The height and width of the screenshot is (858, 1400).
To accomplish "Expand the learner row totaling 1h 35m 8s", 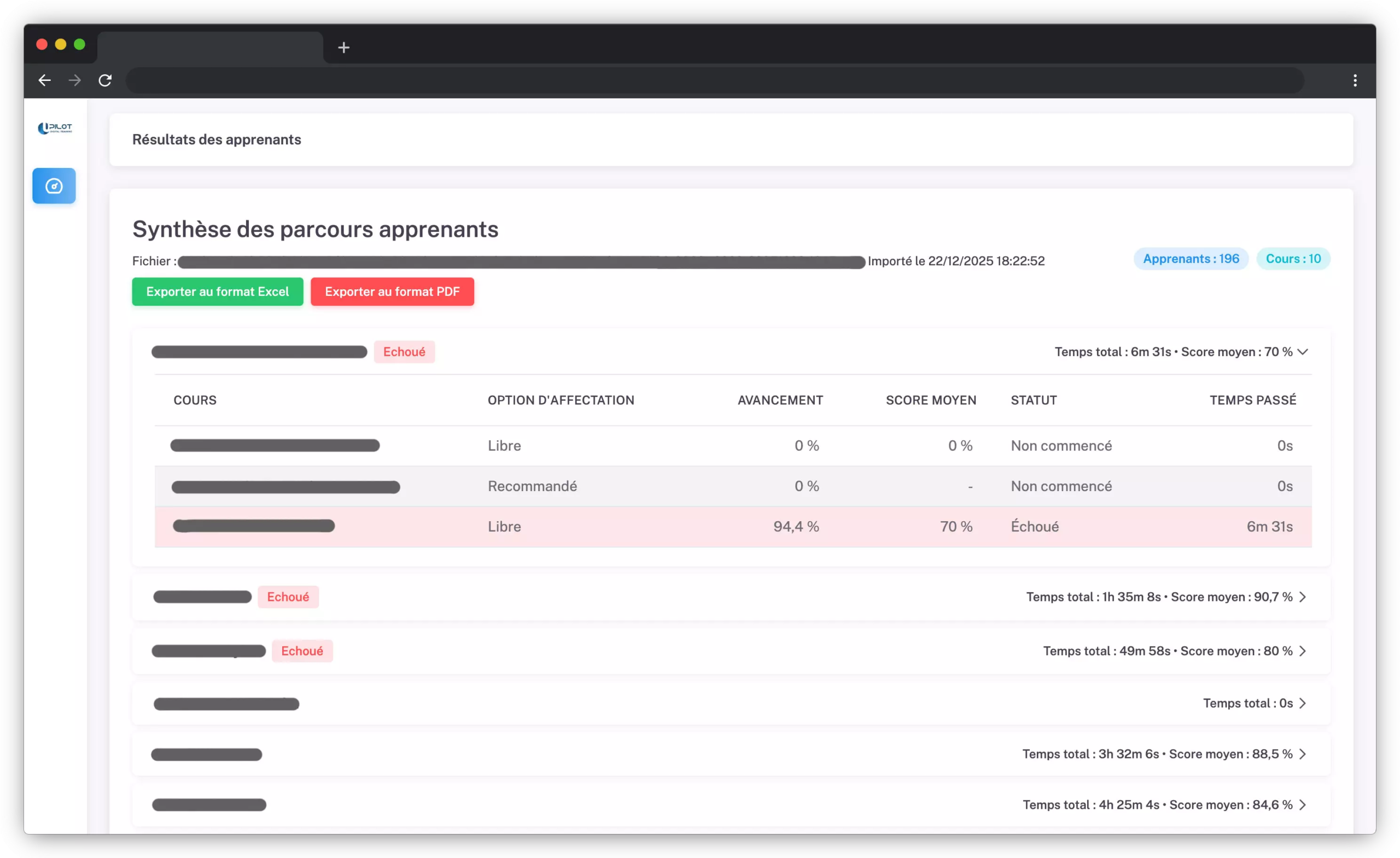I will click(x=1303, y=597).
